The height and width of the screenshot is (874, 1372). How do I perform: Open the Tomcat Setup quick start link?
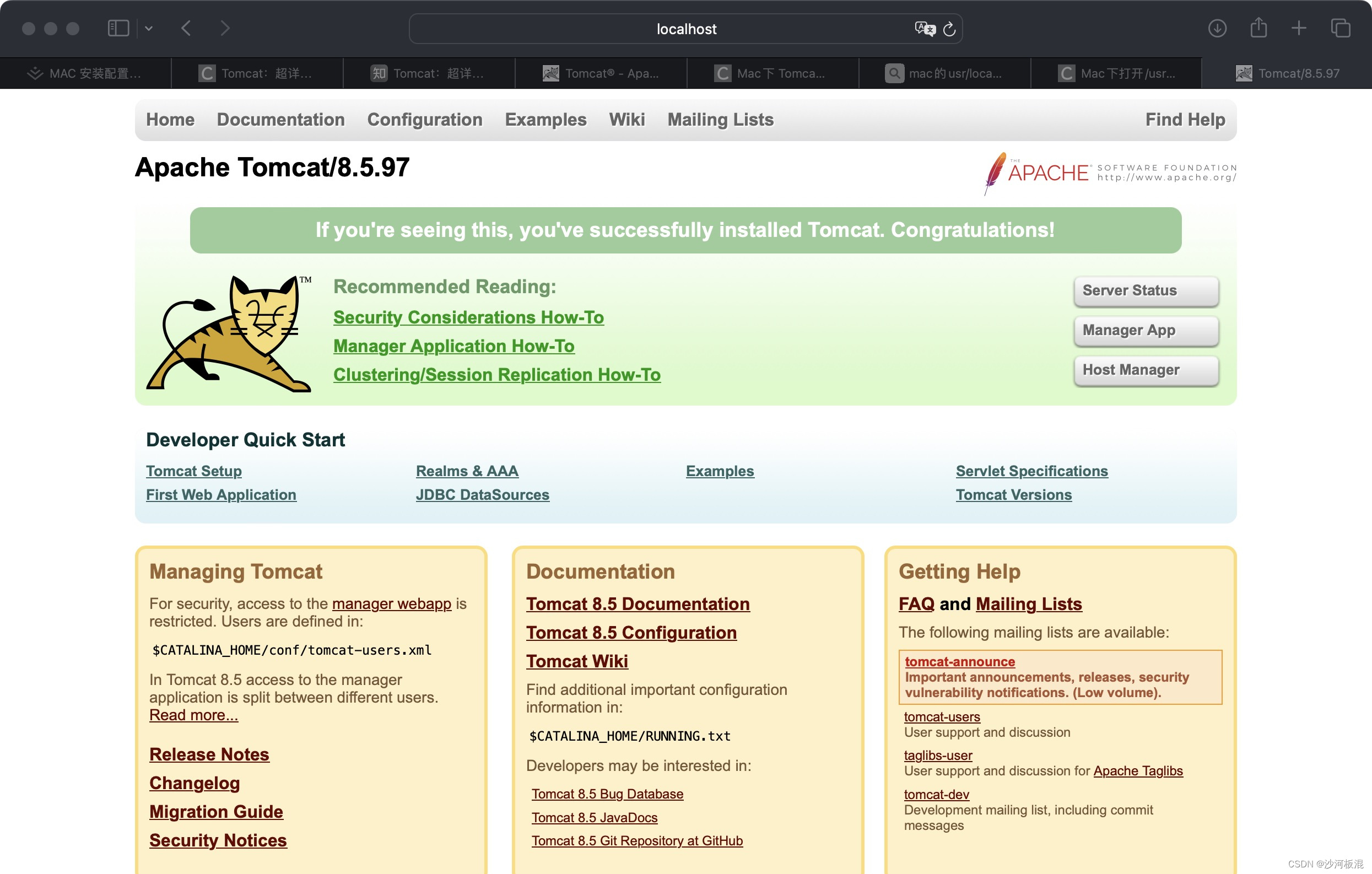(193, 470)
